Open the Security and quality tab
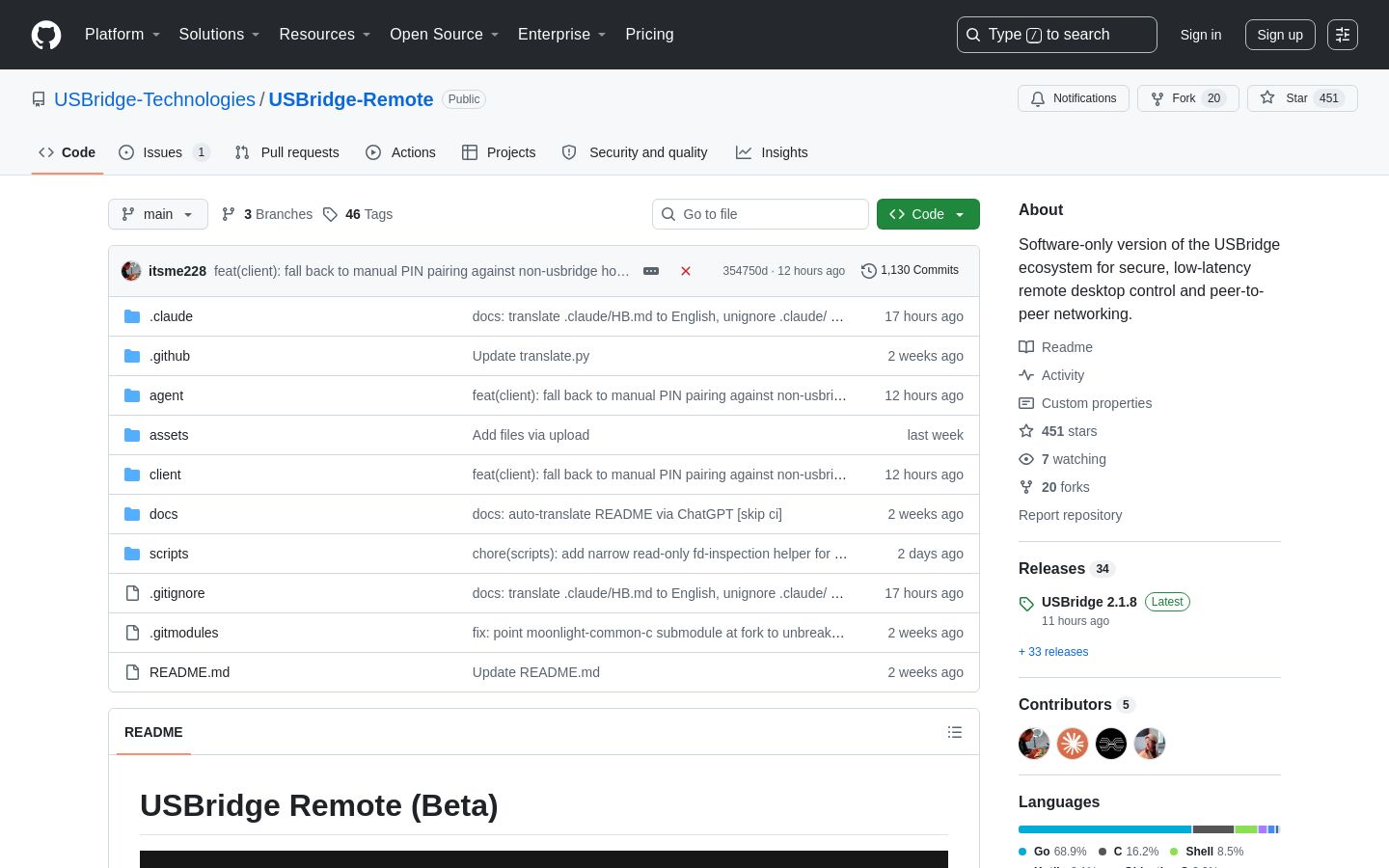This screenshot has width=1389, height=868. click(635, 152)
